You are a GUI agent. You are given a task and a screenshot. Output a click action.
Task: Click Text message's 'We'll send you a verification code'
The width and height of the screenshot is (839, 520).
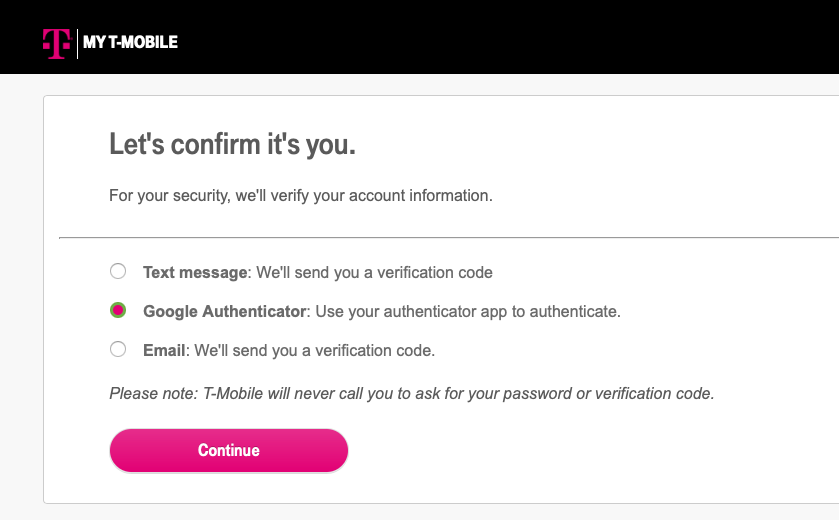coord(375,272)
